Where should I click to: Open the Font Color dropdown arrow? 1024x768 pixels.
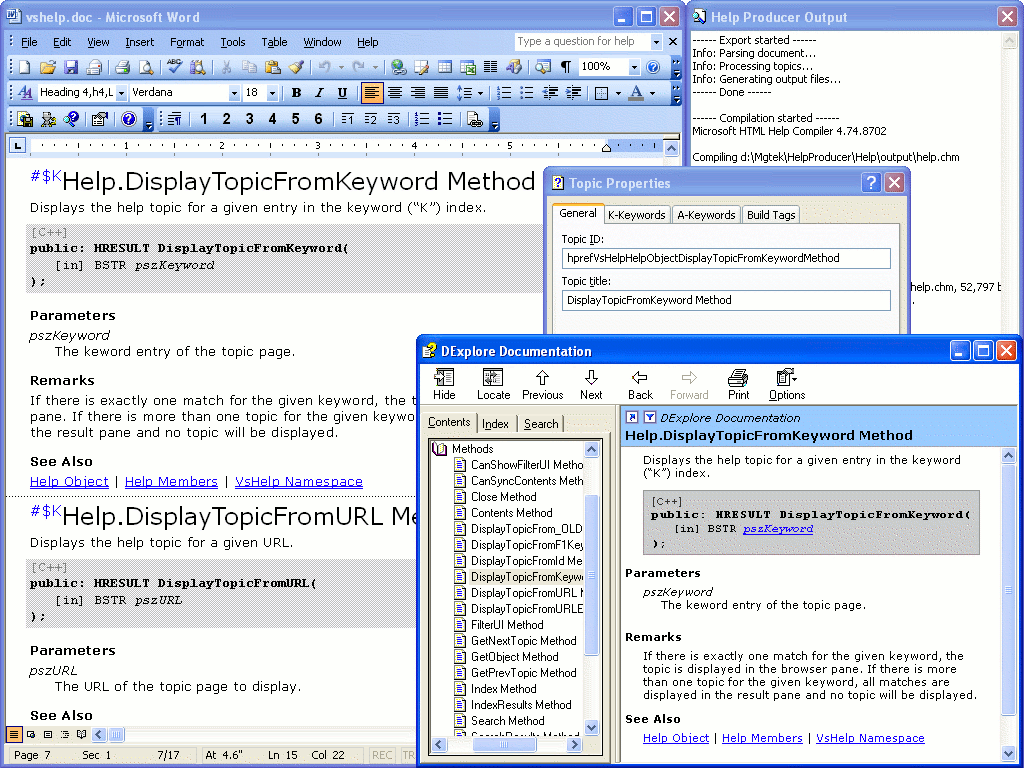click(x=652, y=93)
